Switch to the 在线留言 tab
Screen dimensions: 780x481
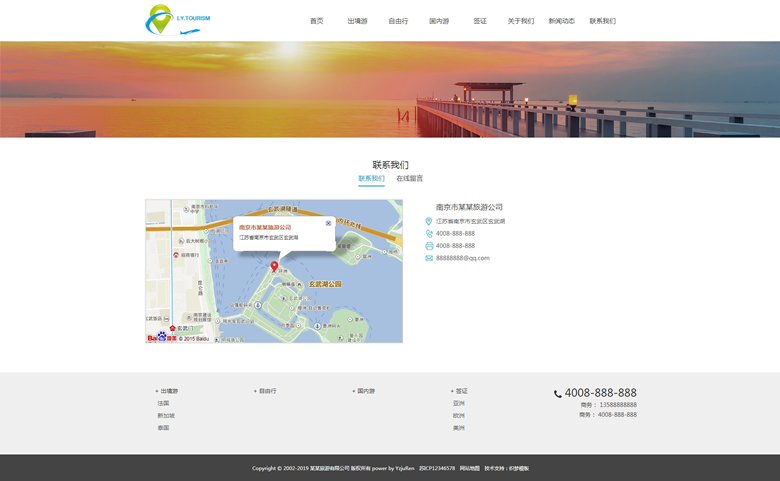point(409,179)
